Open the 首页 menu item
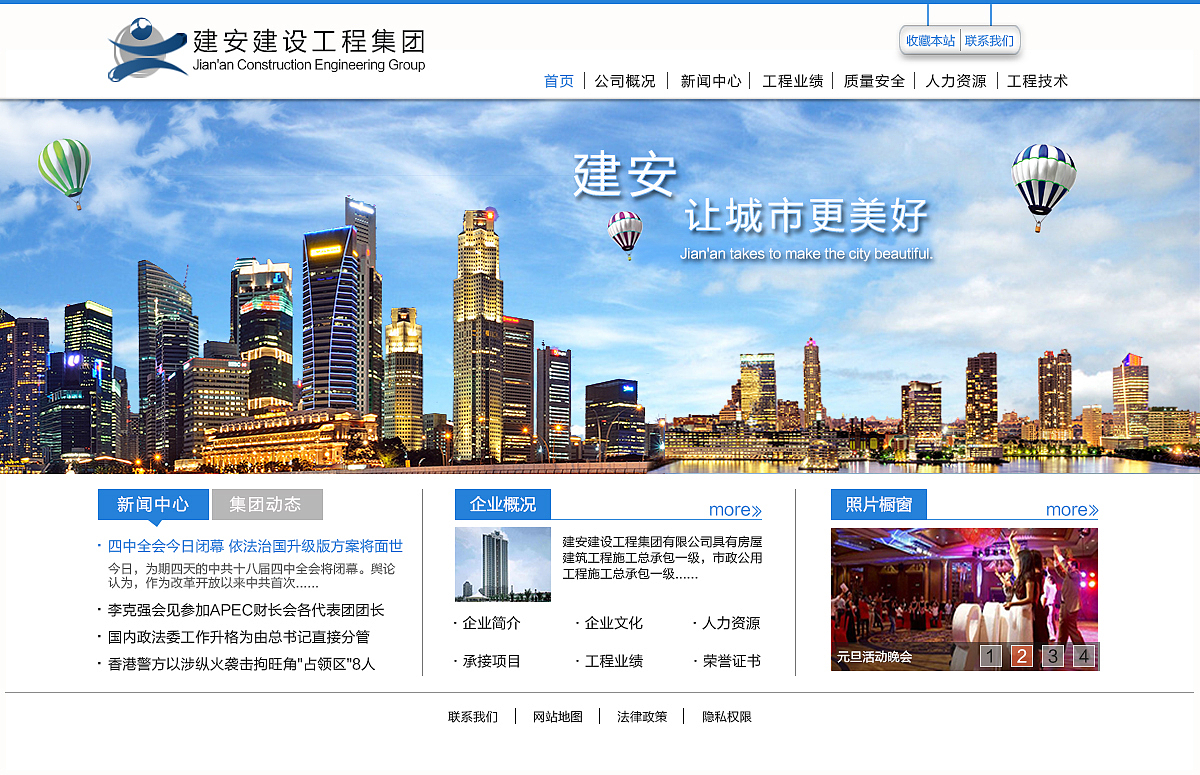 tap(558, 81)
